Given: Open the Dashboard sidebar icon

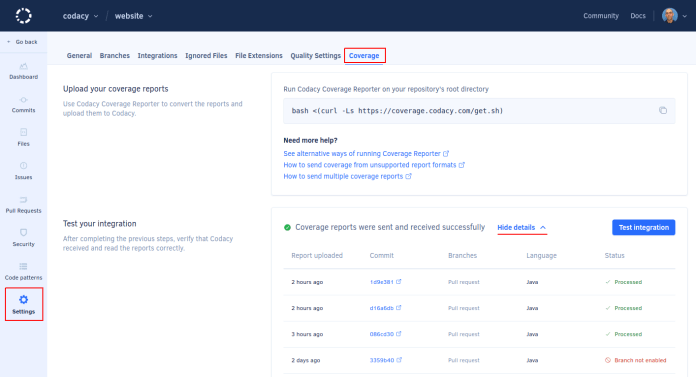Looking at the screenshot, I should (24, 67).
